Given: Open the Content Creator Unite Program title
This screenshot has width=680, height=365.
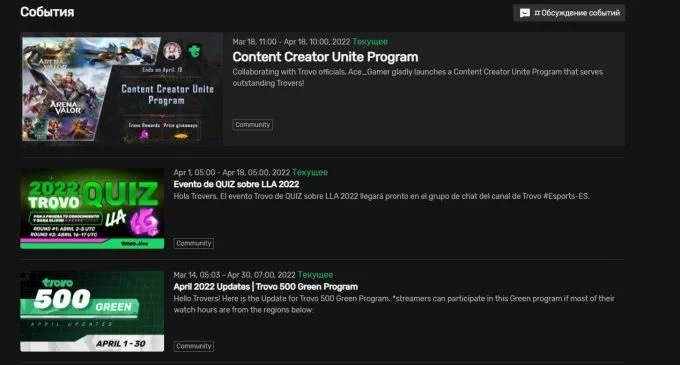Looking at the screenshot, I should point(325,57).
